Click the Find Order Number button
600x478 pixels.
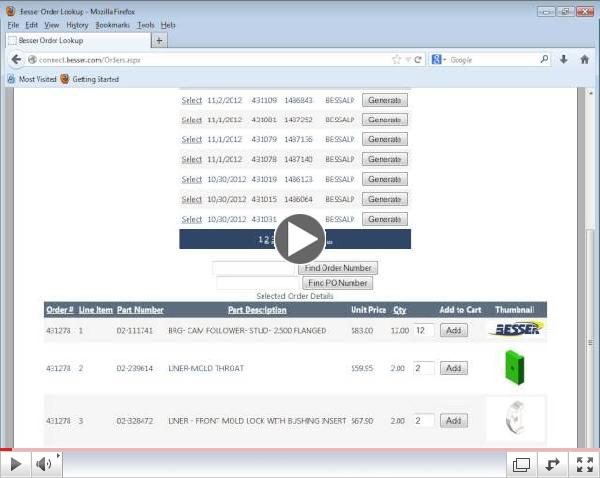tap(337, 268)
